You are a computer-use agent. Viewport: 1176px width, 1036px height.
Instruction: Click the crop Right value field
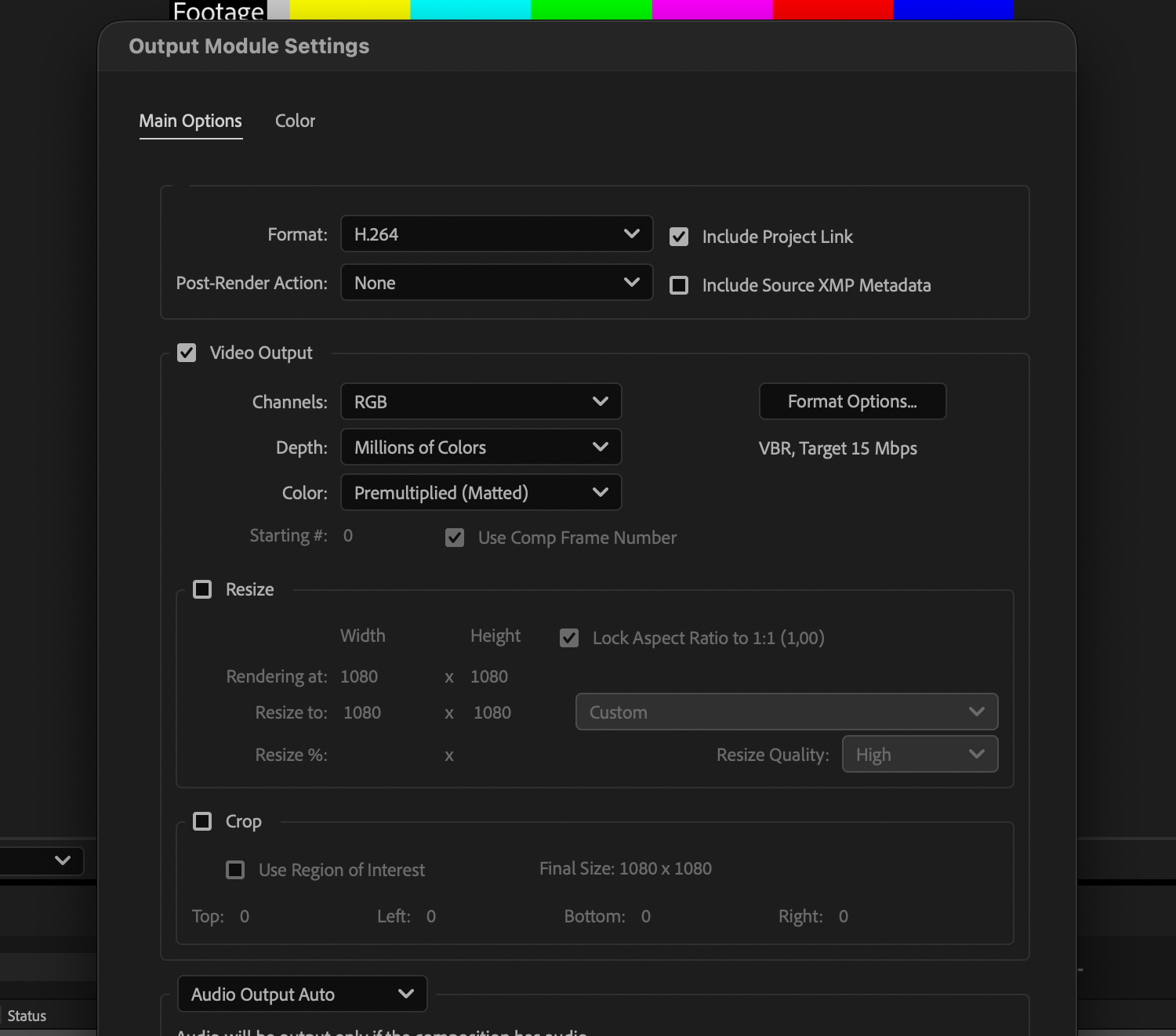(844, 916)
